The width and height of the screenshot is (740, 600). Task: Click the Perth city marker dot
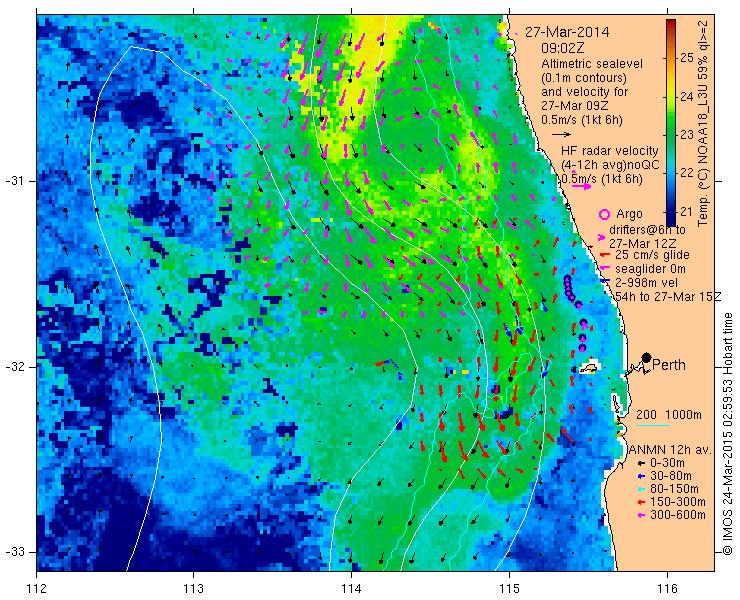coord(647,357)
